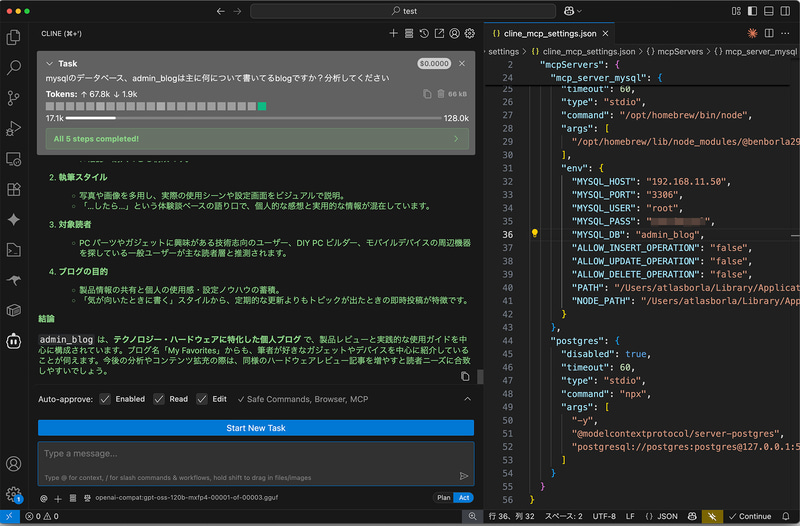The width and height of the screenshot is (800, 526).
Task: Open Cline account icon in header
Action: tap(454, 33)
